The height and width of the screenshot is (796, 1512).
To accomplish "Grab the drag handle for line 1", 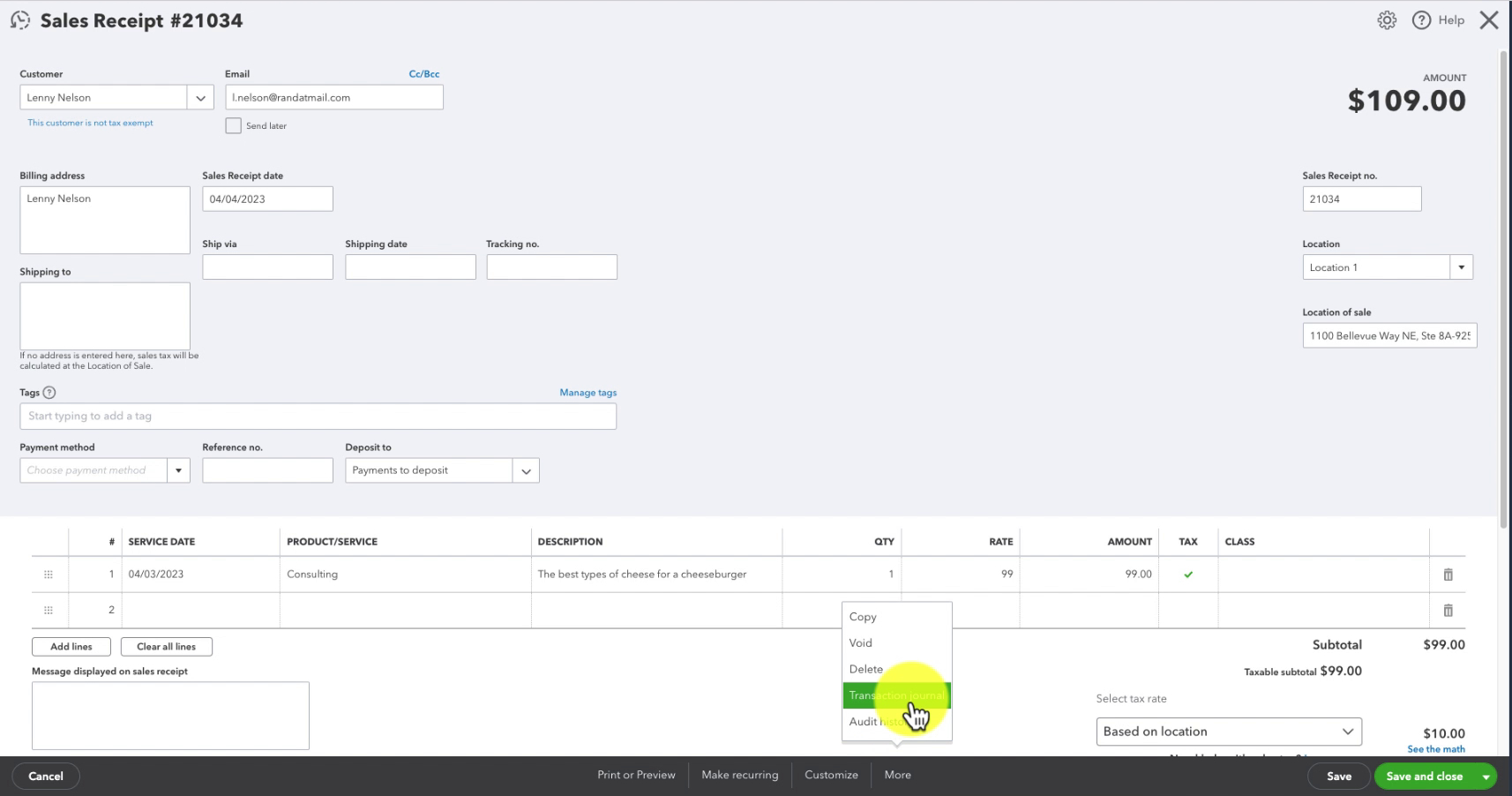I will click(x=49, y=574).
